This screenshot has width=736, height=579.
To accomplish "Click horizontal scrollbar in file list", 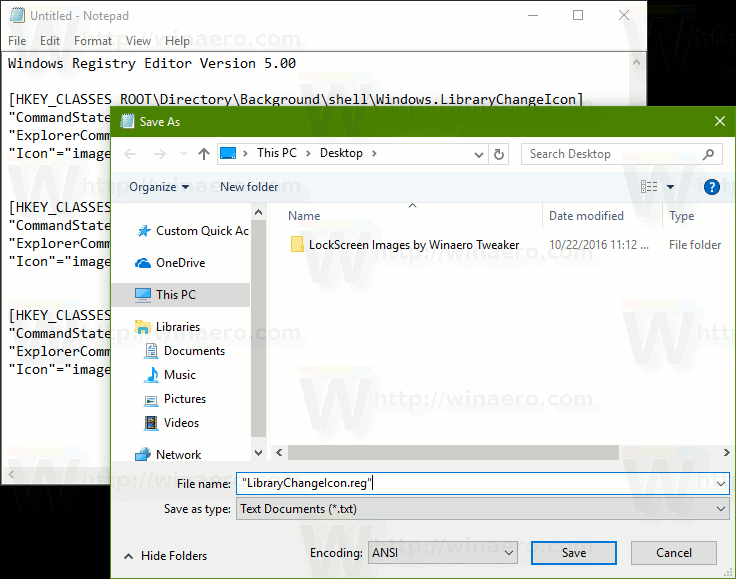I will point(453,453).
